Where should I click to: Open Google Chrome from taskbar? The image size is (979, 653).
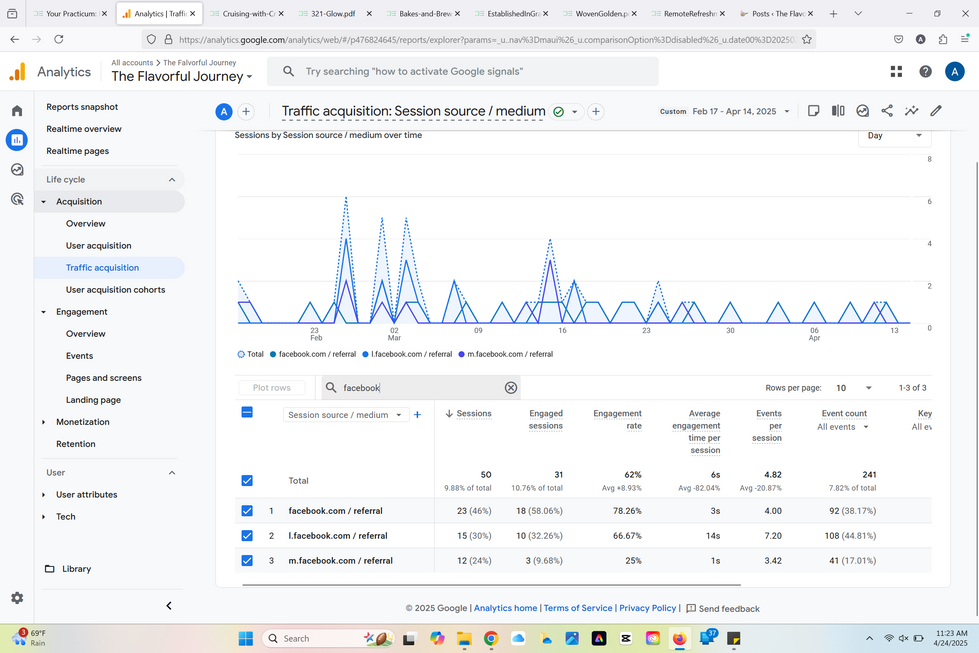click(491, 638)
